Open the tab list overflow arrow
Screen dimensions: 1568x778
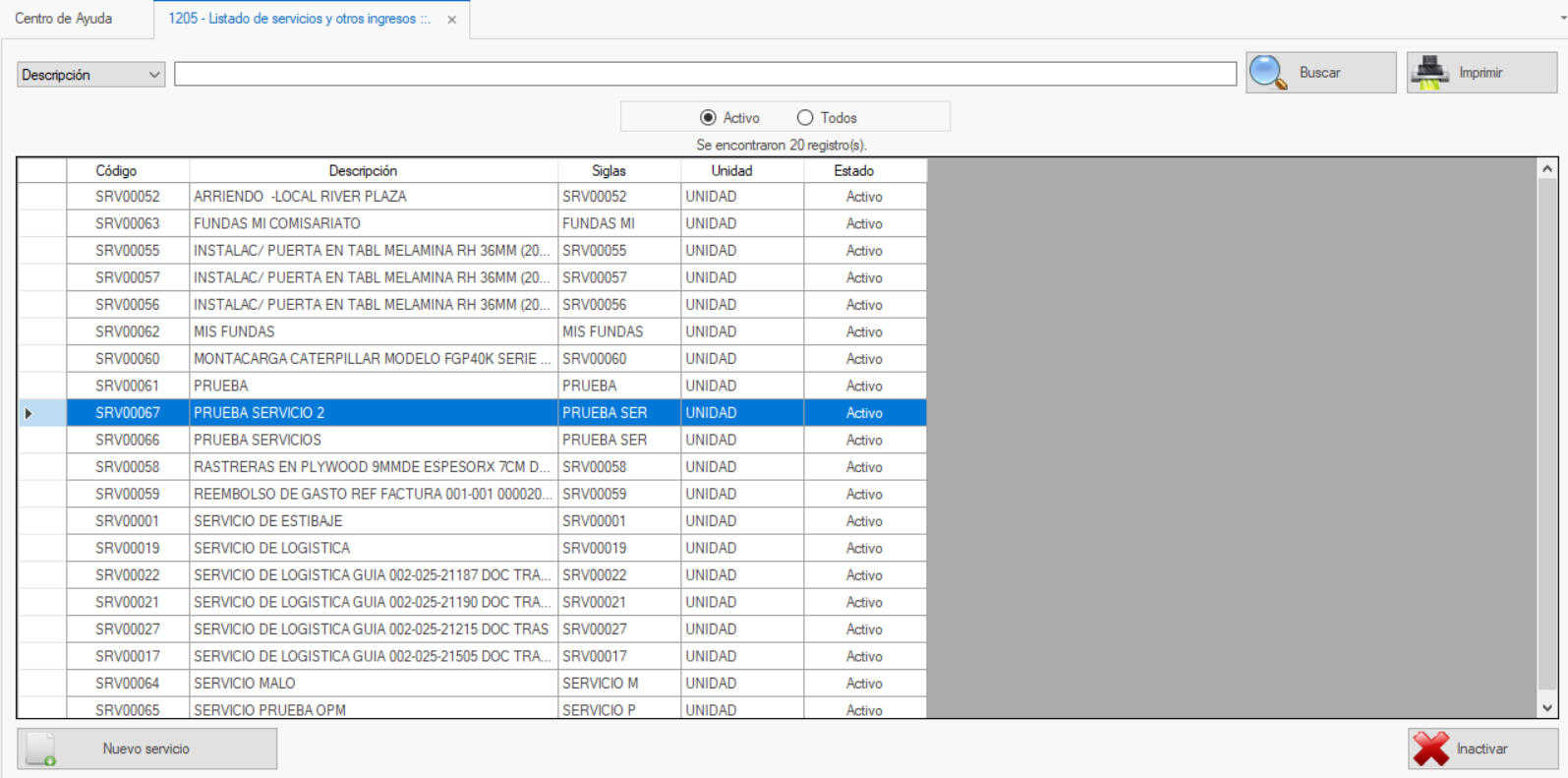(x=1562, y=19)
